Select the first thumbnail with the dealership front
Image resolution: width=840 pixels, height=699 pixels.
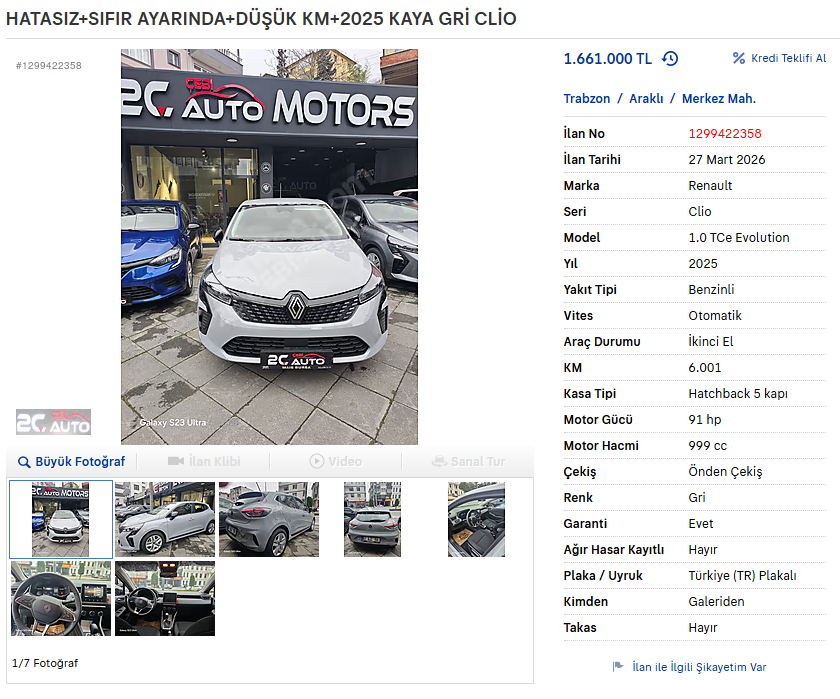point(61,519)
